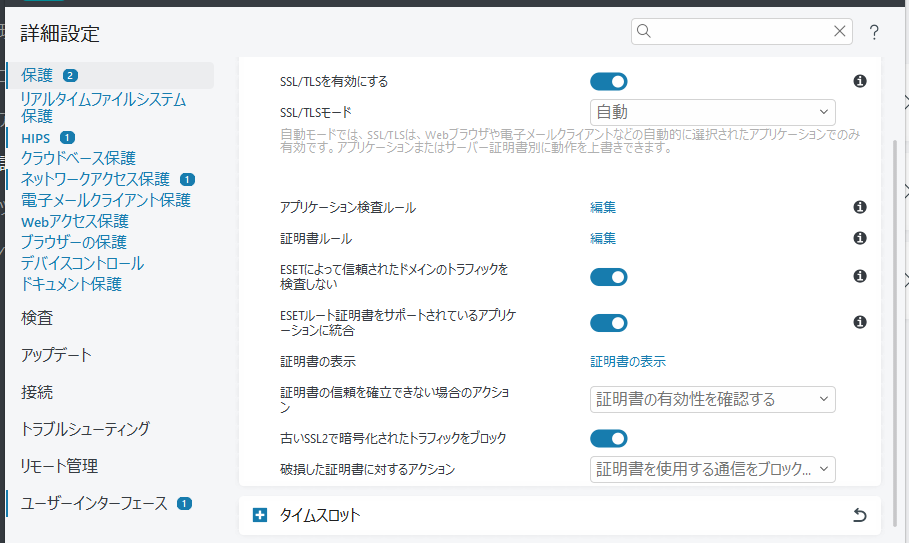This screenshot has height=543, width=909.
Task: Toggle SSL/TLSを有効にする switch
Action: point(608,82)
